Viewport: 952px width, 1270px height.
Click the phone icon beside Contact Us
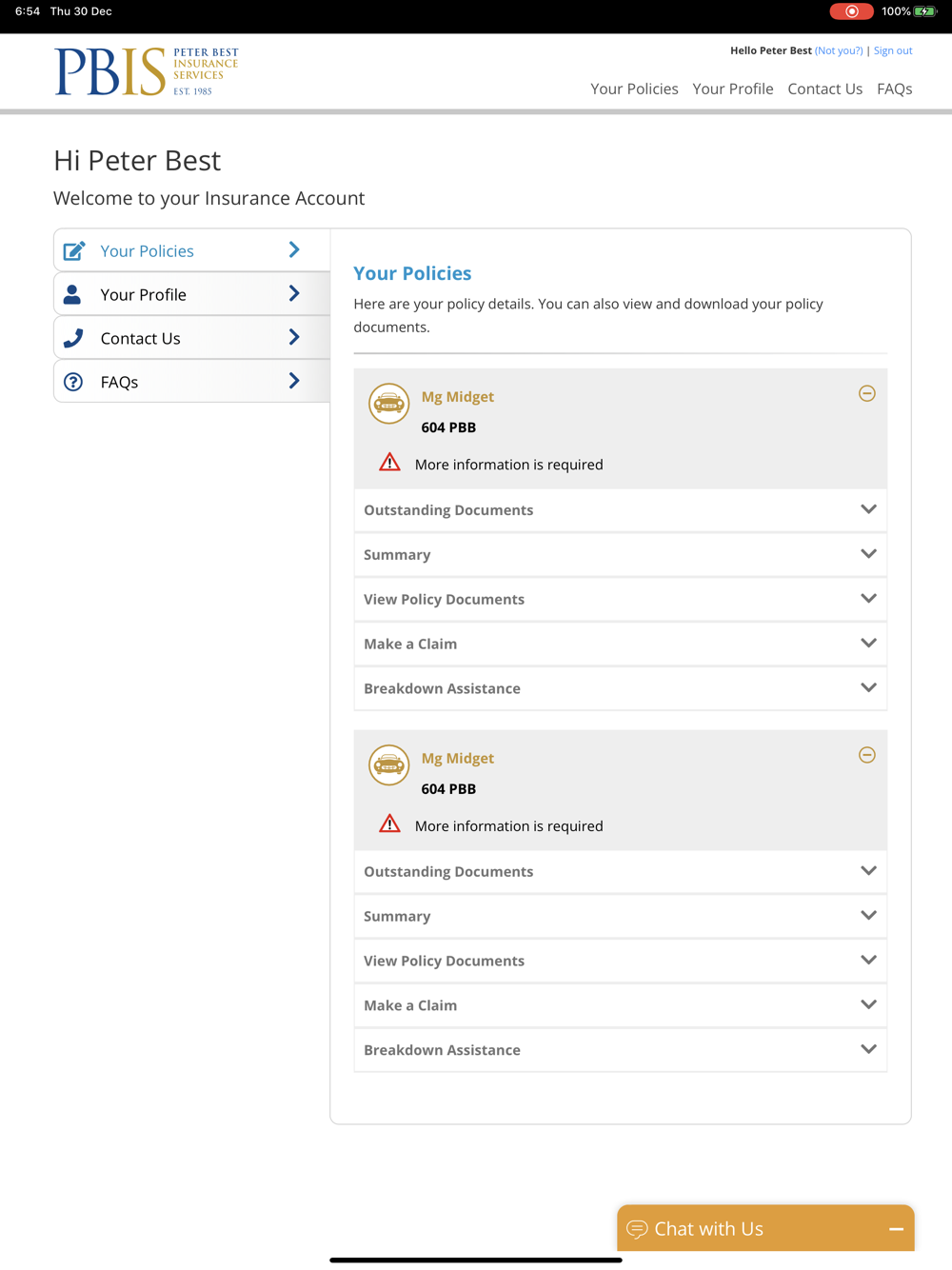click(73, 338)
